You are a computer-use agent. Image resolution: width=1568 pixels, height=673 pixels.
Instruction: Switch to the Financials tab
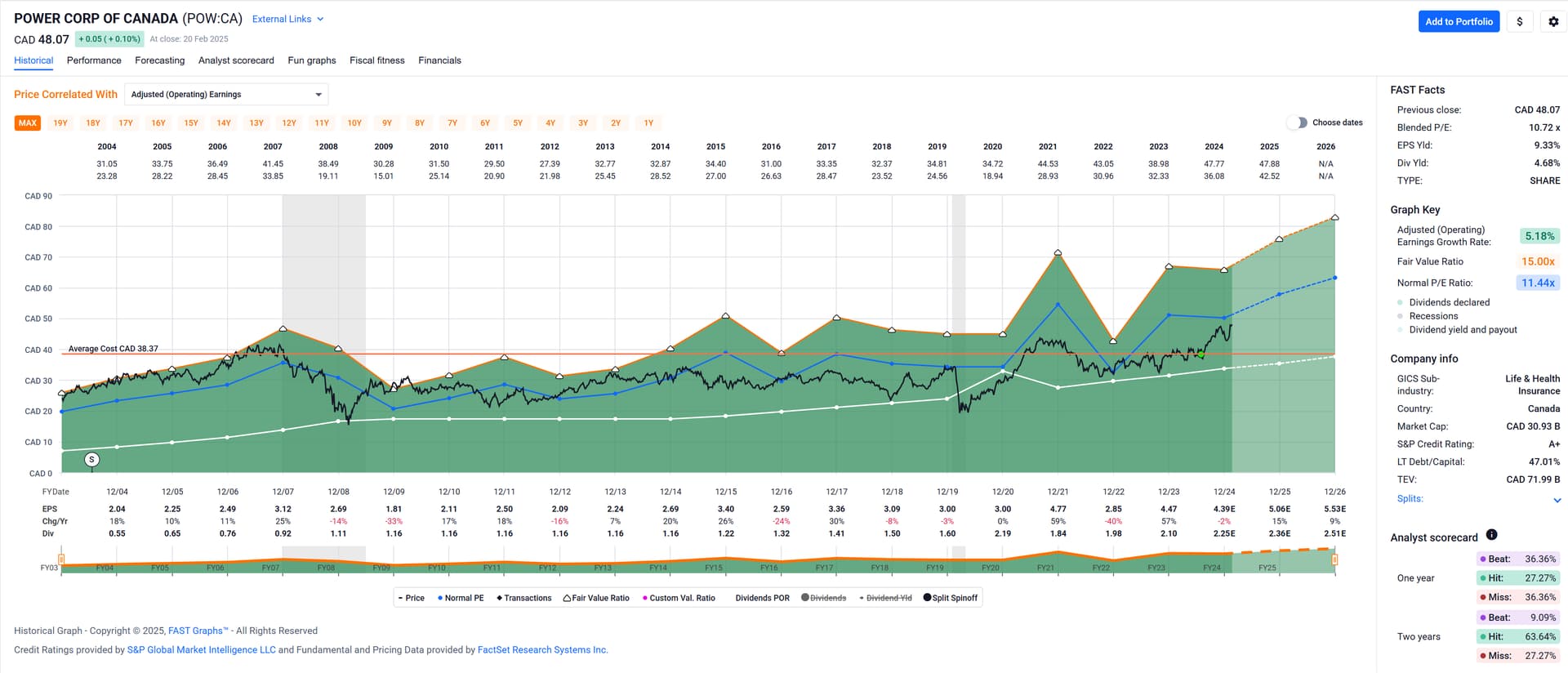439,60
